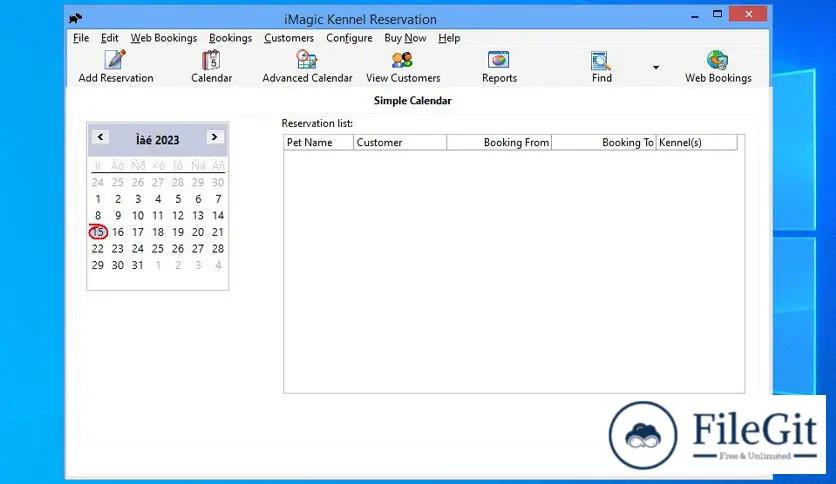Select date 14 in calendar
The width and height of the screenshot is (836, 484).
(218, 215)
